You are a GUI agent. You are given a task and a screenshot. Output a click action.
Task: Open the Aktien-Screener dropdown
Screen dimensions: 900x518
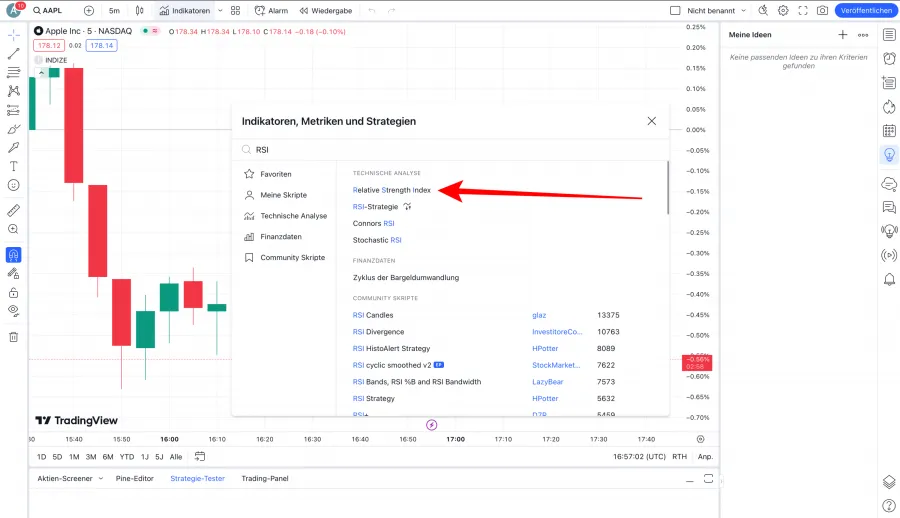click(x=70, y=478)
